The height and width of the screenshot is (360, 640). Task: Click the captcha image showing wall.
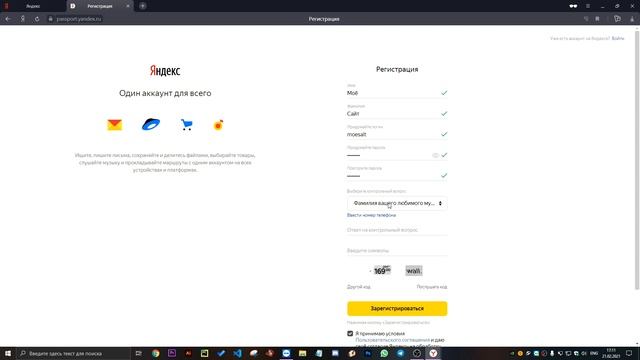coord(414,271)
